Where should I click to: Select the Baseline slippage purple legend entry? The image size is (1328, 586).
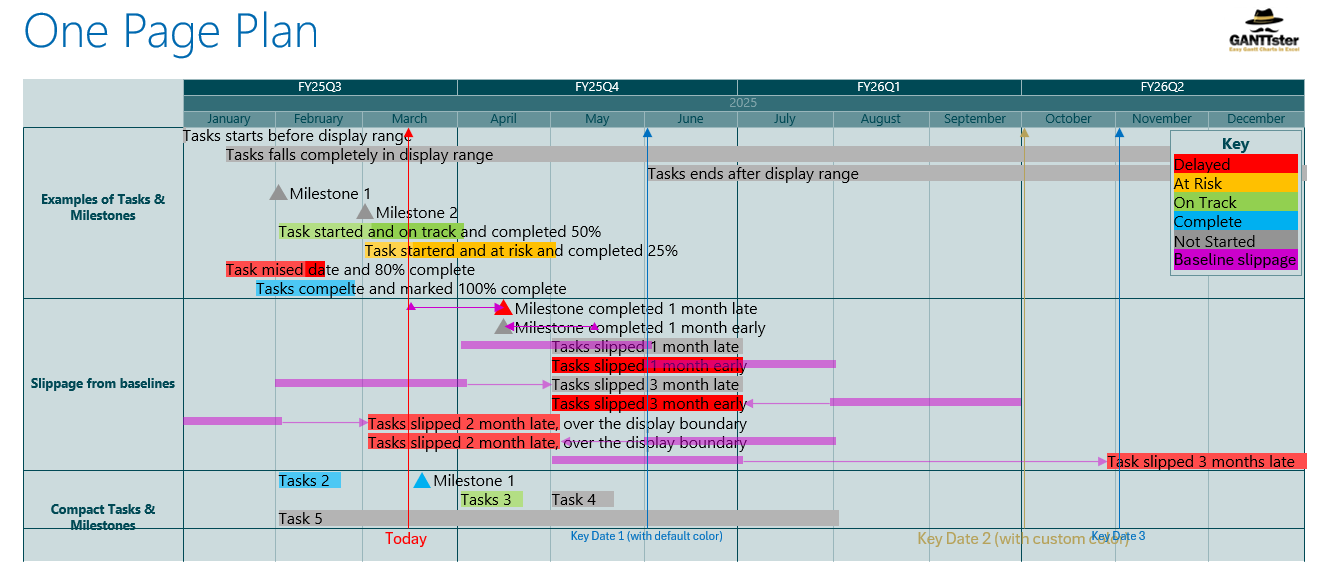[x=1235, y=260]
